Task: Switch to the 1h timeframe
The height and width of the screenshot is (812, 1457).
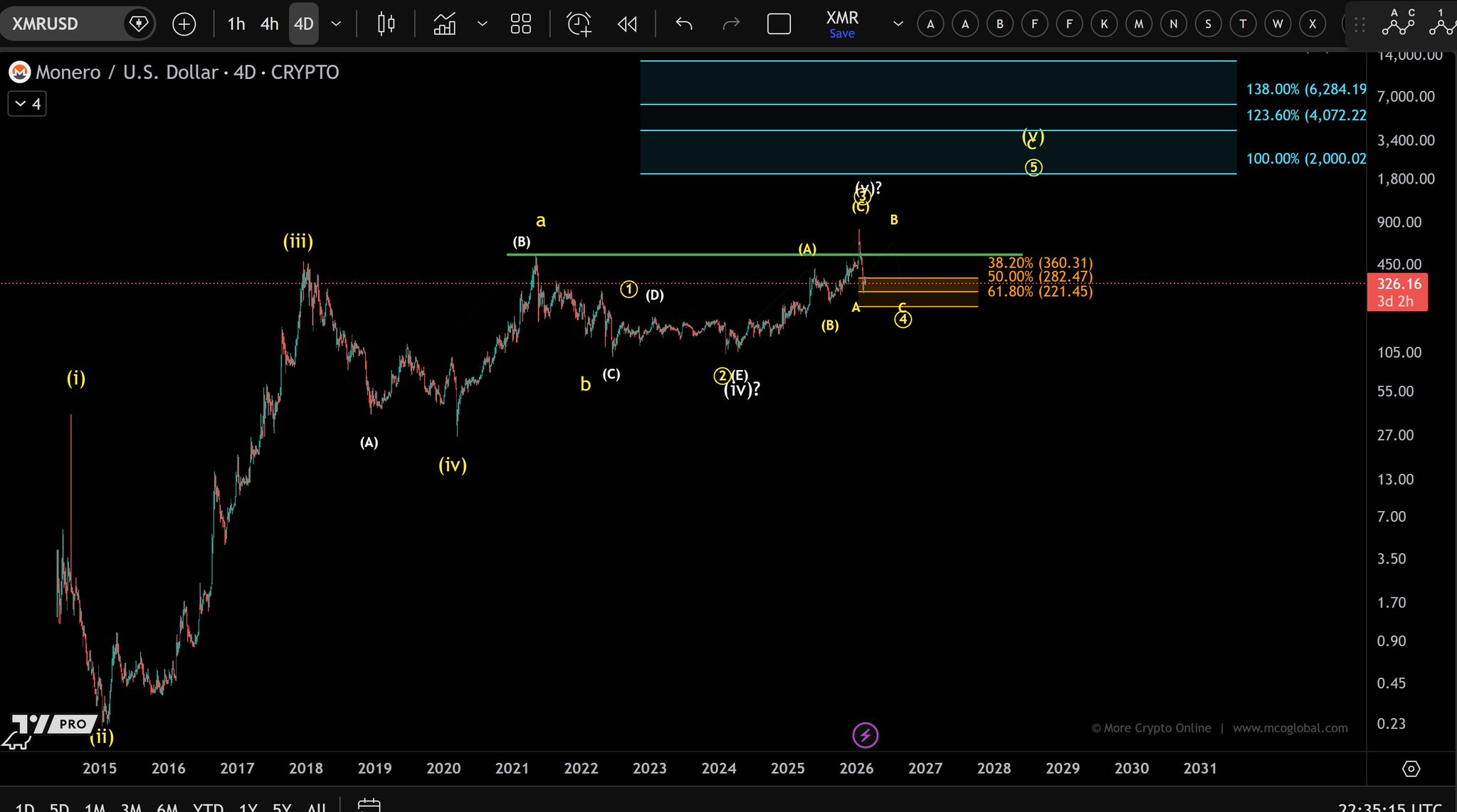Action: [x=236, y=24]
